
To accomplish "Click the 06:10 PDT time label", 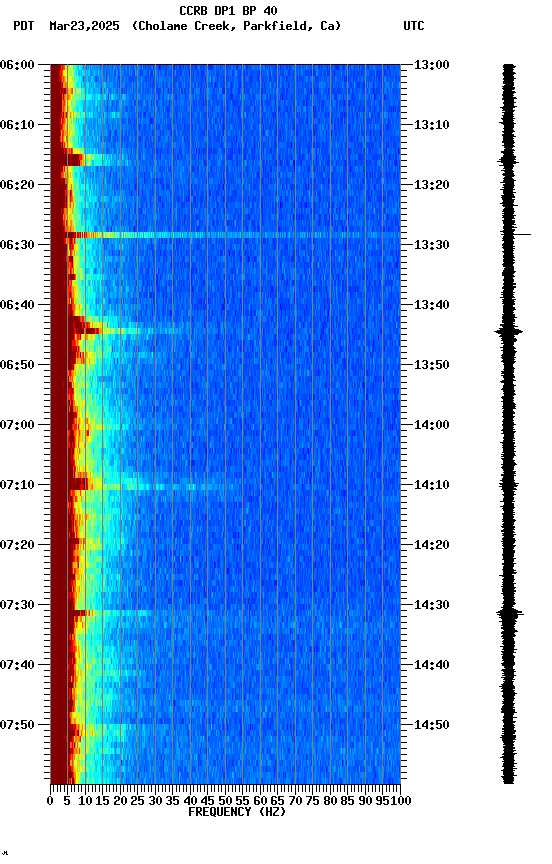I will coord(17,125).
